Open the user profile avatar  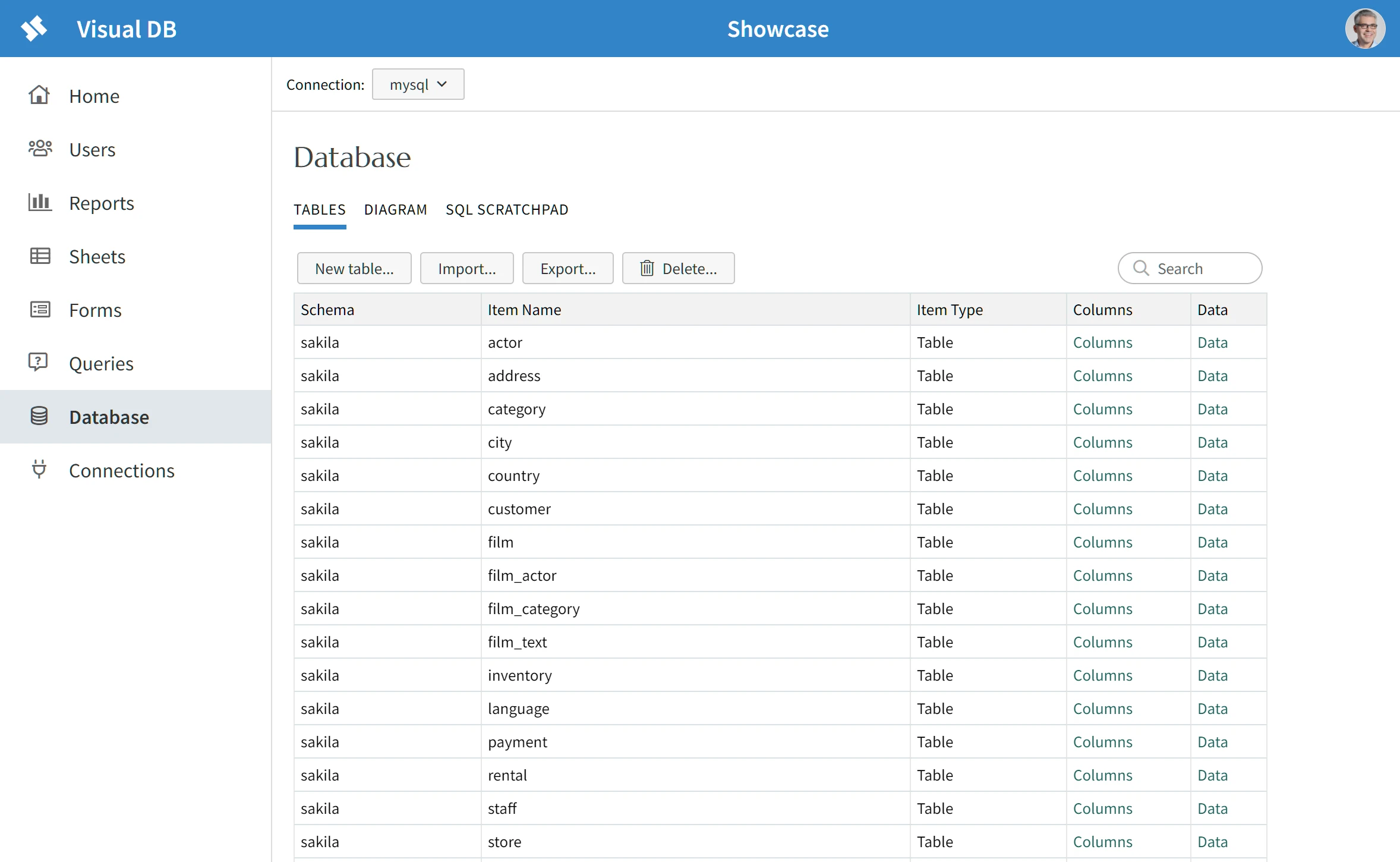point(1364,29)
